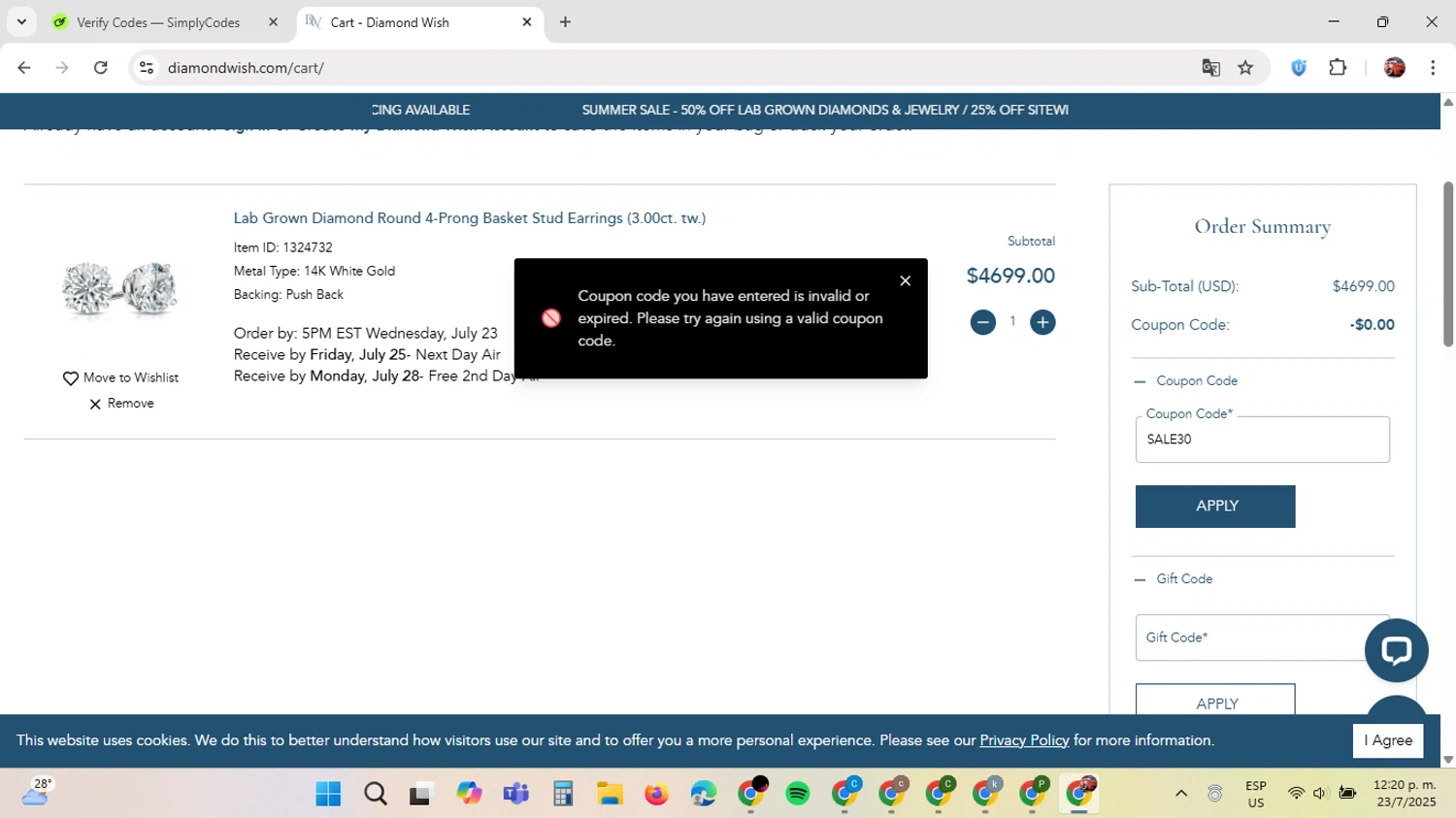The height and width of the screenshot is (818, 1456).
Task: Open Windows Search from taskbar
Action: point(376,794)
